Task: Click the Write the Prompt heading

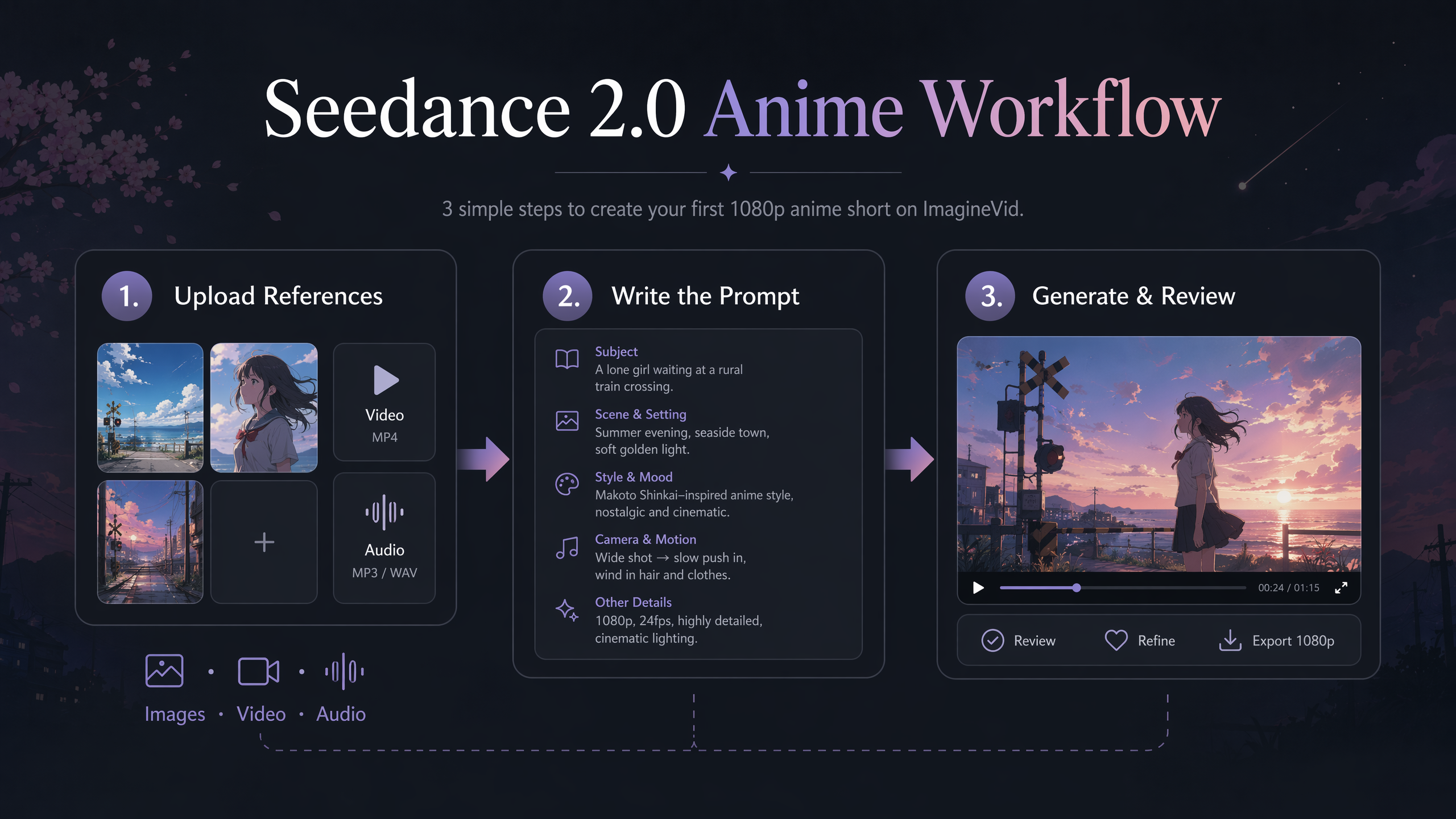Action: coord(705,296)
